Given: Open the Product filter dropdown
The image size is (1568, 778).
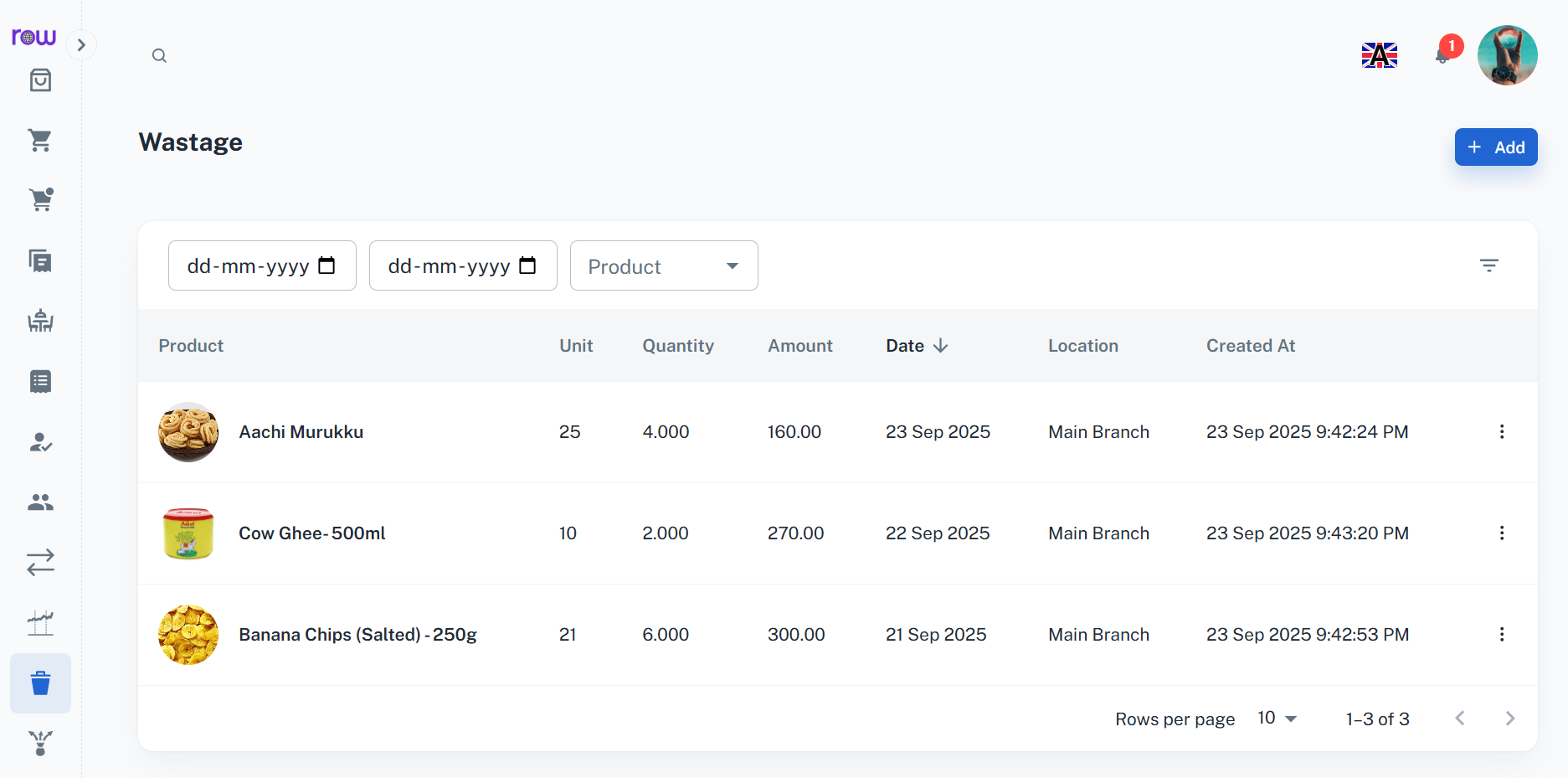Looking at the screenshot, I should (x=663, y=266).
